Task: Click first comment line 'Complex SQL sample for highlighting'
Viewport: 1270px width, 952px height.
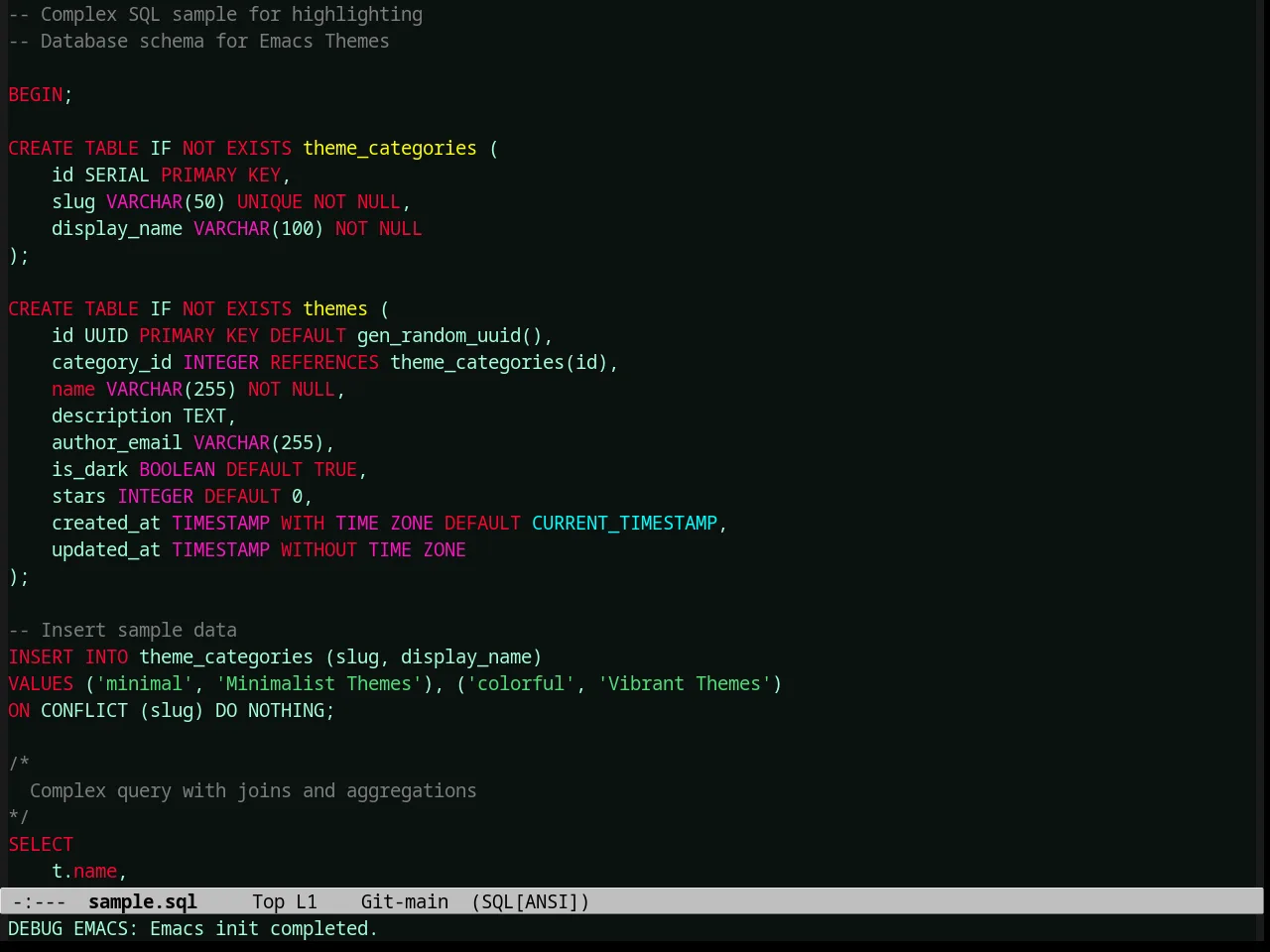Action: pyautogui.click(x=231, y=14)
